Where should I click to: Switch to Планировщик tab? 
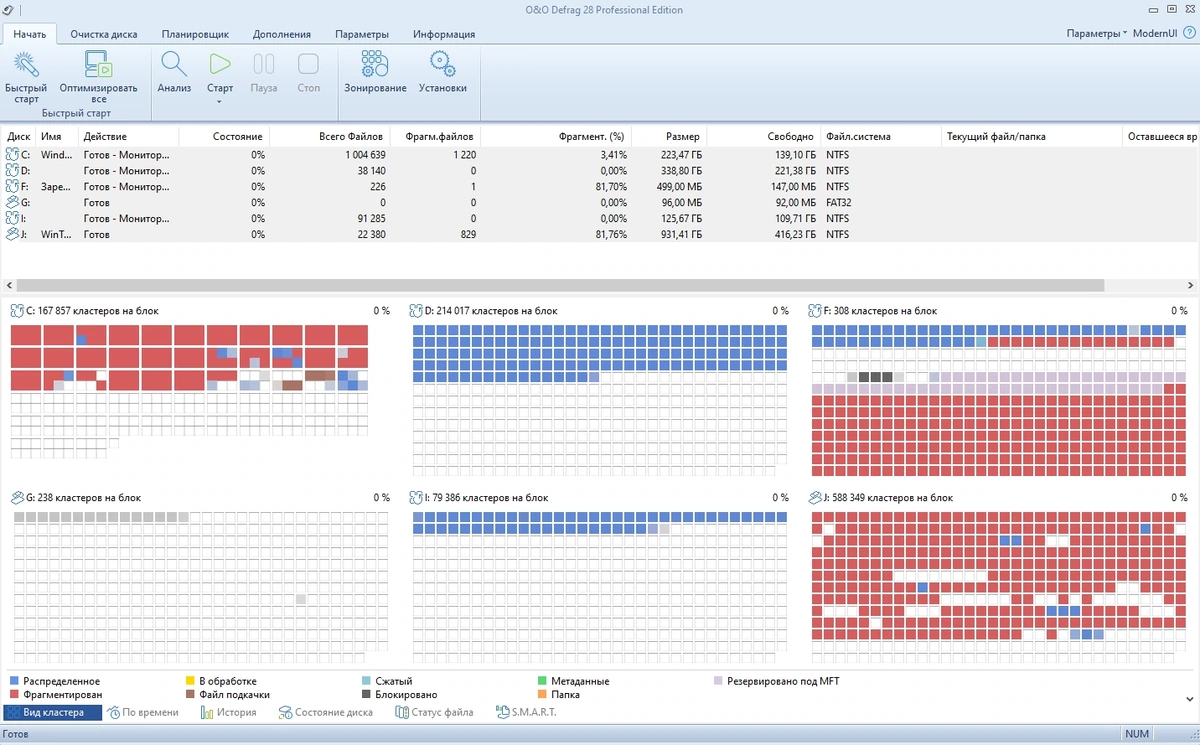point(196,33)
